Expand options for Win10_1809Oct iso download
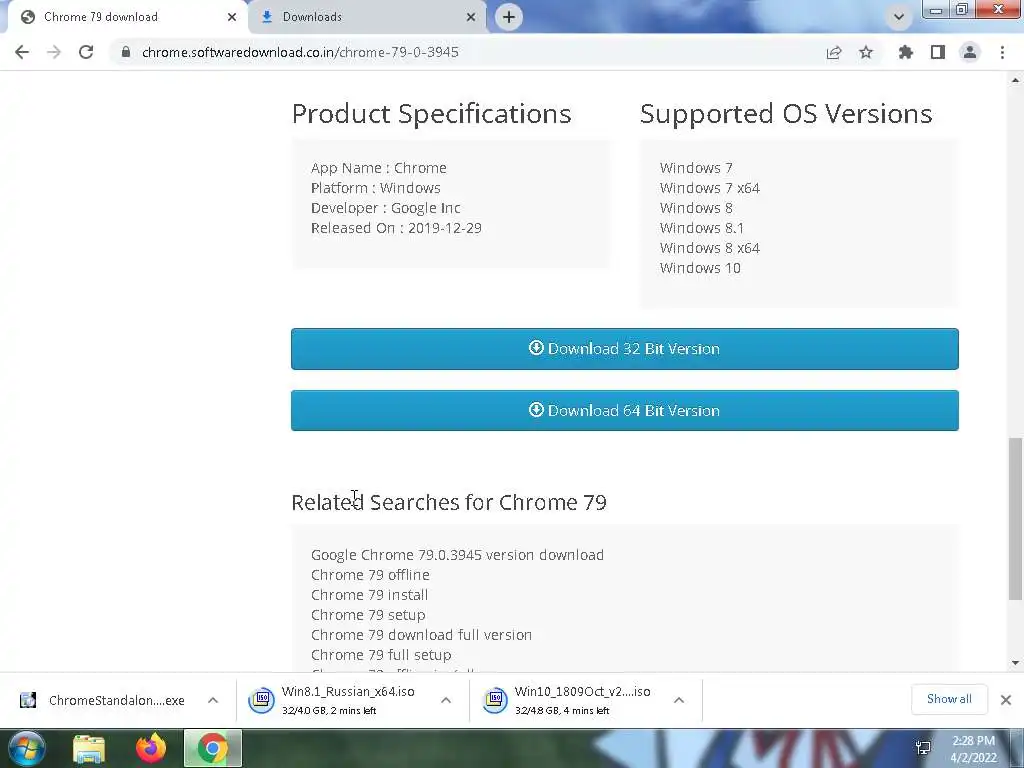This screenshot has height=768, width=1024. tap(679, 700)
